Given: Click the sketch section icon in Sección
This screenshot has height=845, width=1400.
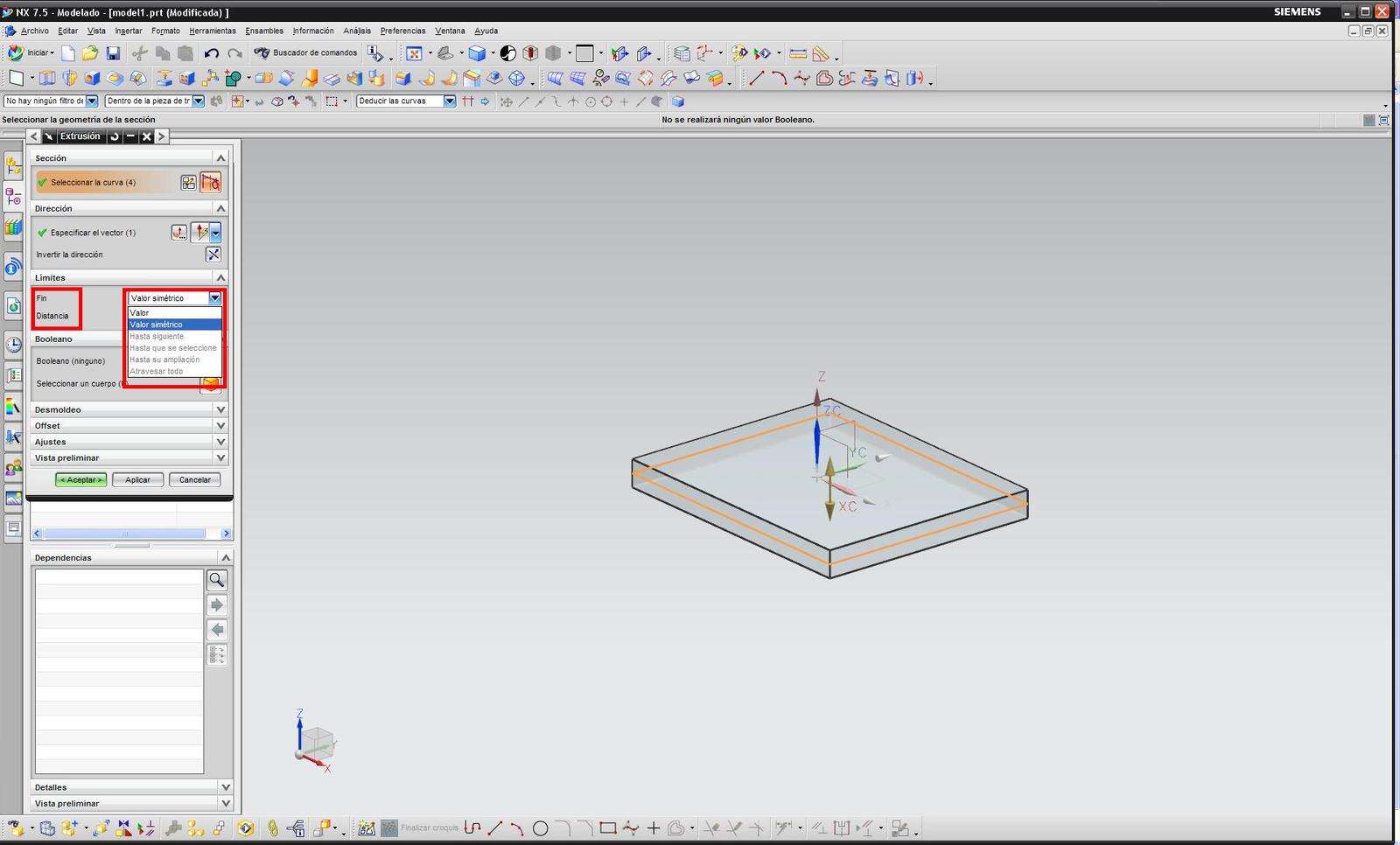Looking at the screenshot, I should click(188, 183).
